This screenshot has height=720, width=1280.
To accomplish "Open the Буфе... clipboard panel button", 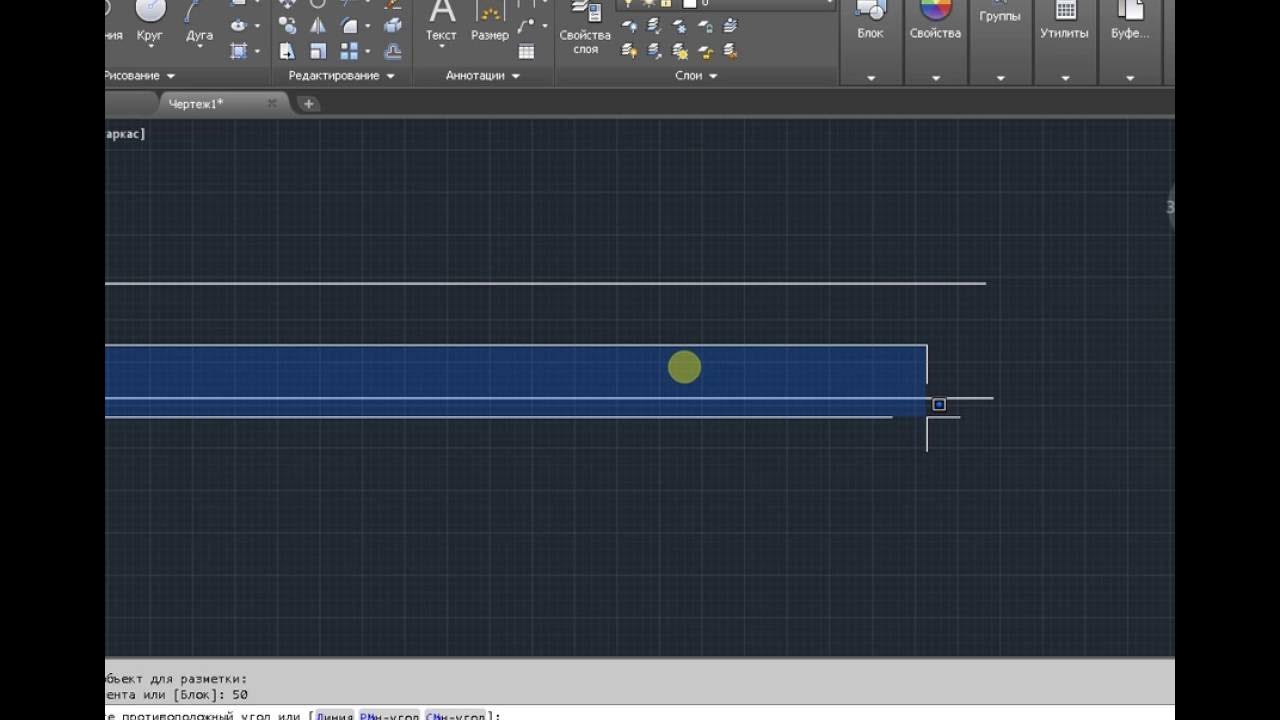I will [x=1130, y=22].
